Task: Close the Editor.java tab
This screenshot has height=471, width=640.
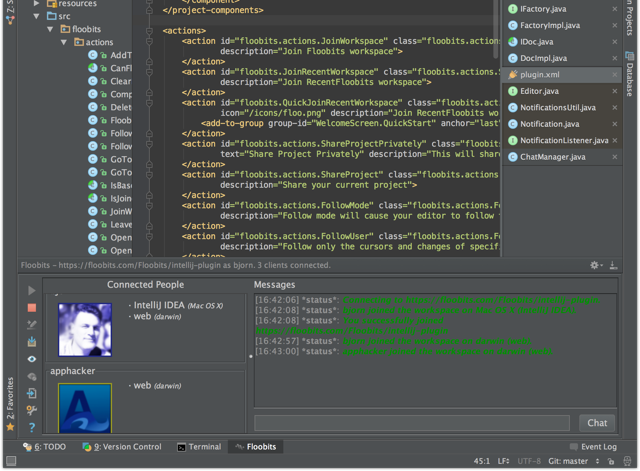Action: click(x=615, y=91)
